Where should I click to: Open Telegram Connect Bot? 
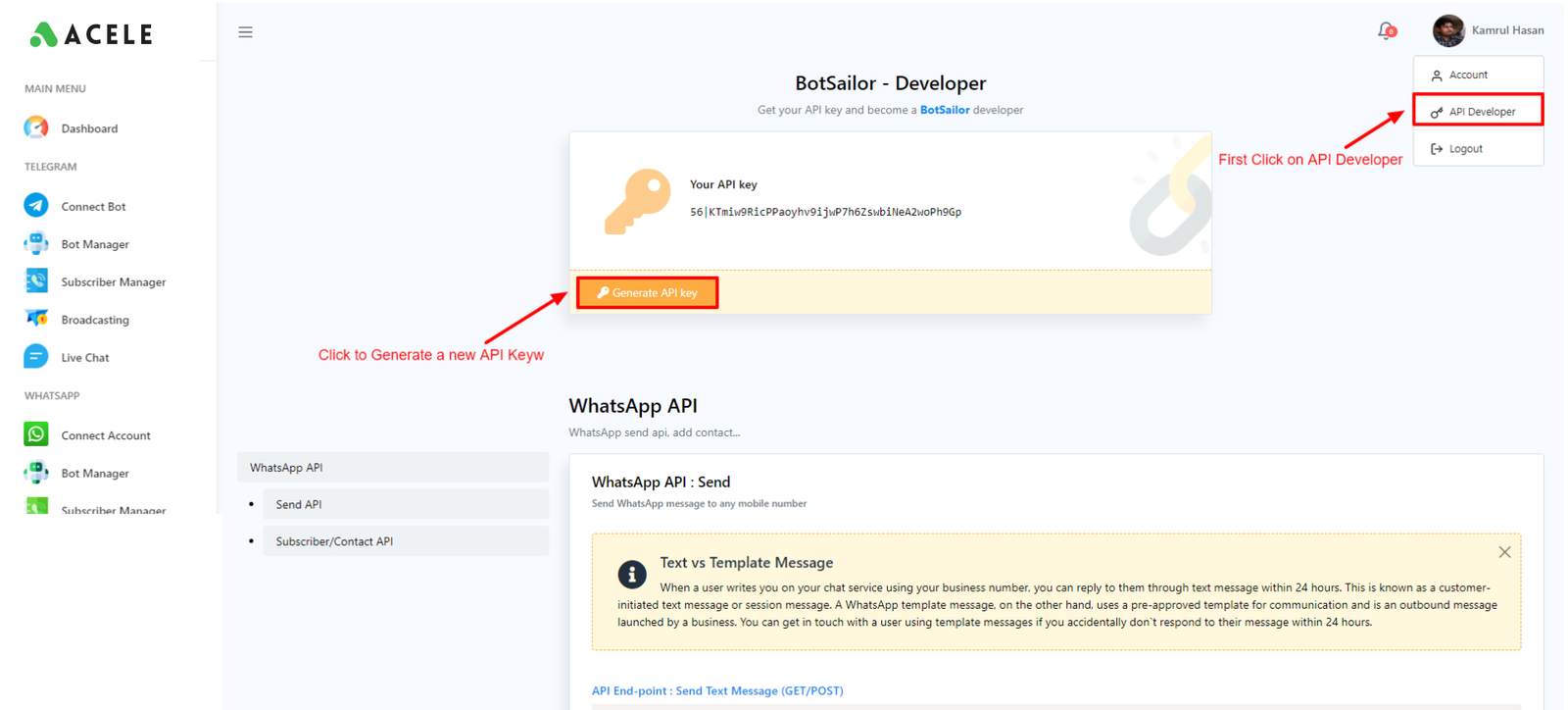(93, 207)
